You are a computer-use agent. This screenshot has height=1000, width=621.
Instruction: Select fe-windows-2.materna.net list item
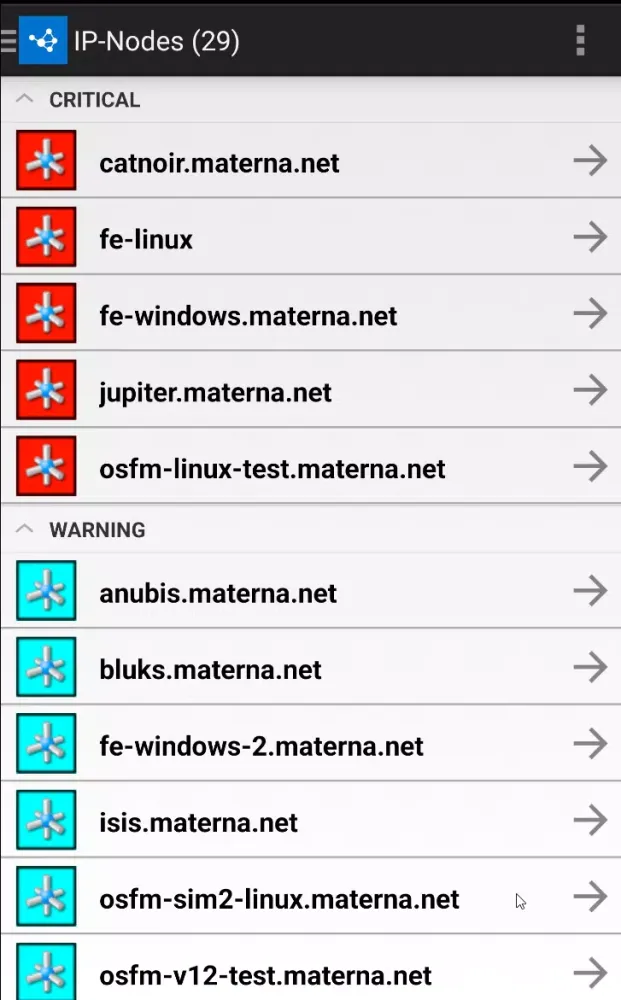[261, 746]
